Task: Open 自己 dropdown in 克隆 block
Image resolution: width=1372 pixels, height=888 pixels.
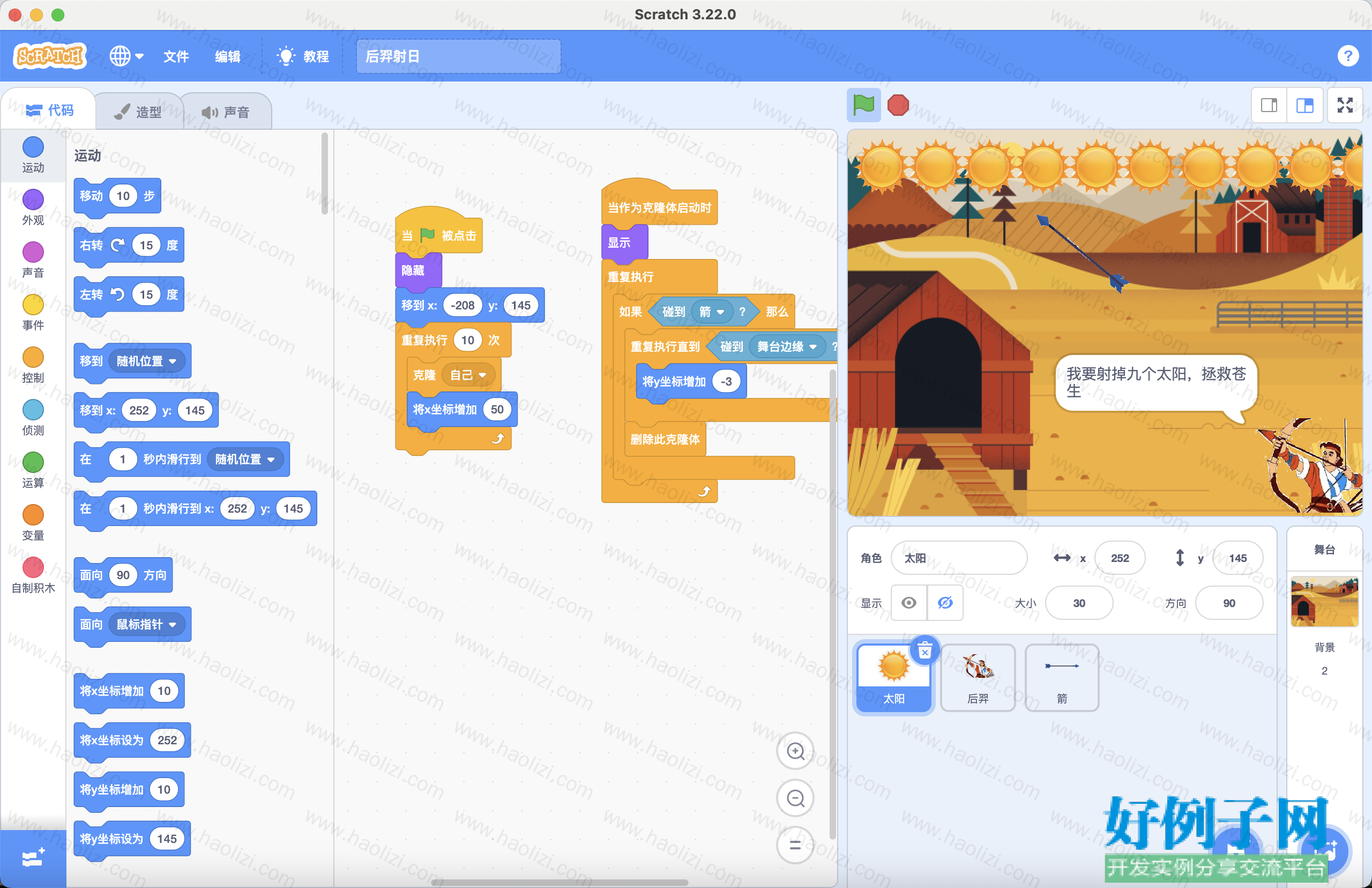Action: [x=468, y=375]
